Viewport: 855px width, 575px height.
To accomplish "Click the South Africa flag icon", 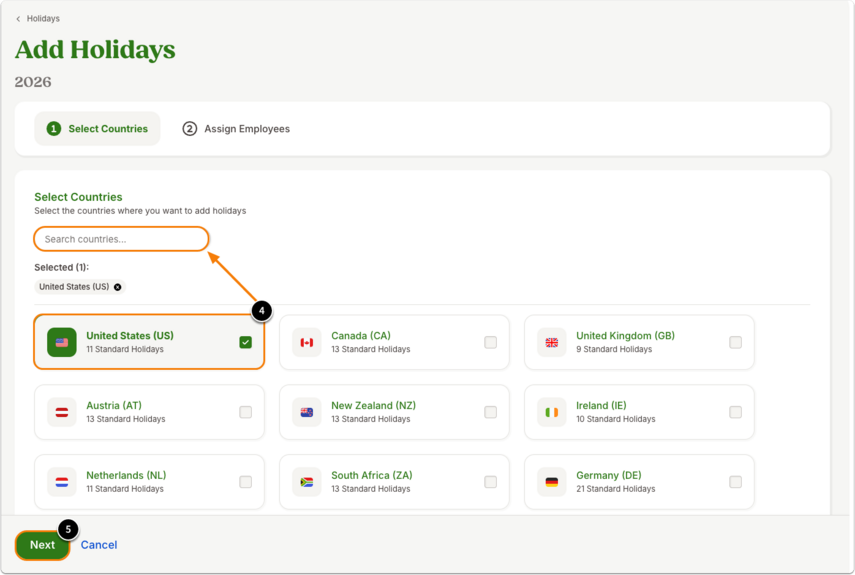I will (307, 482).
